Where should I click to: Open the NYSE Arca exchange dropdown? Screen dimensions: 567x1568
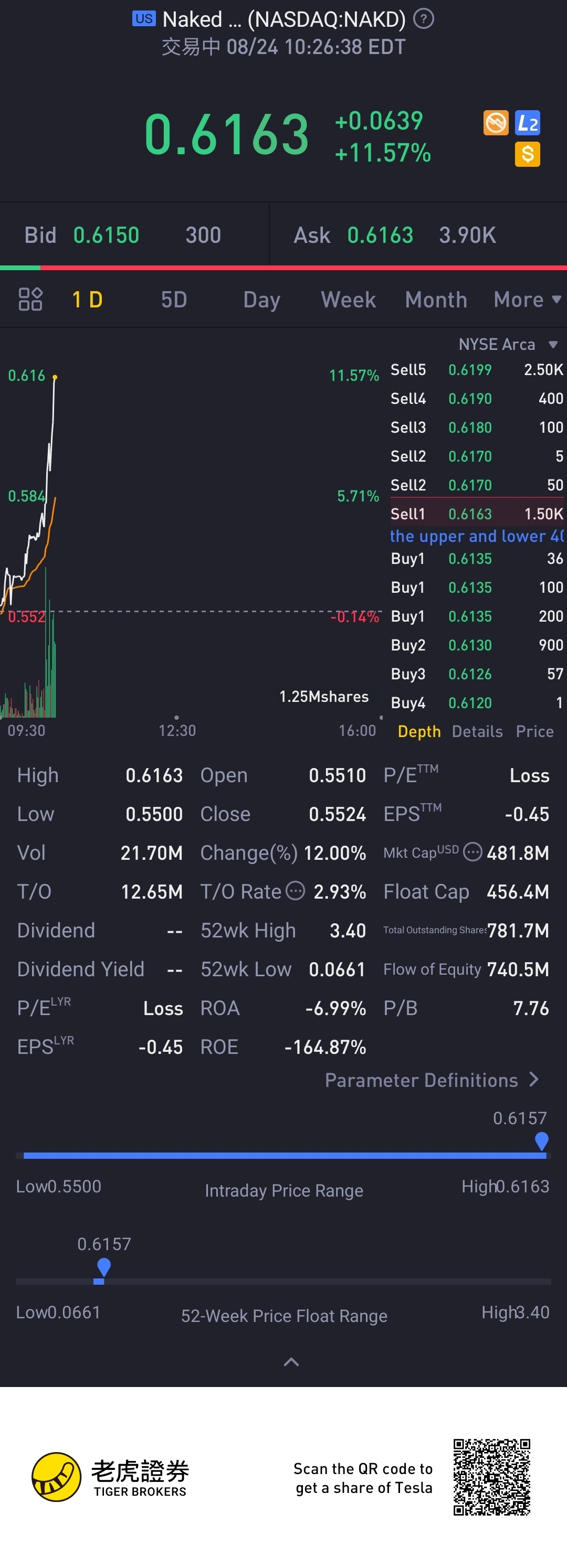click(x=507, y=345)
